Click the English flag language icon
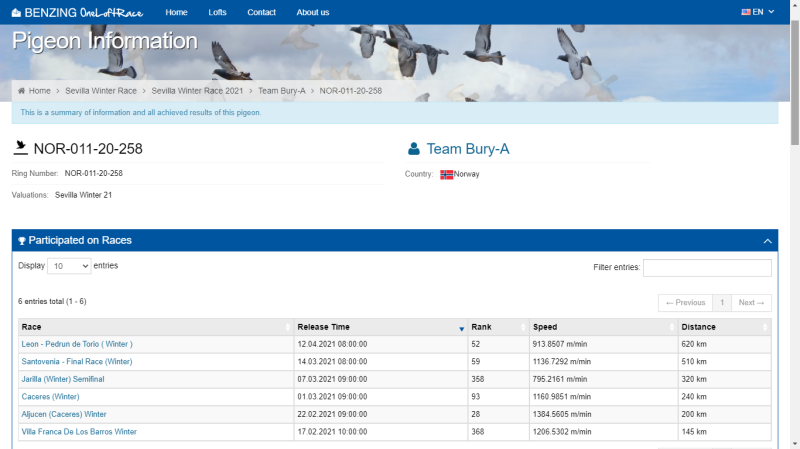Screen dimensions: 800x449 click(x=746, y=12)
